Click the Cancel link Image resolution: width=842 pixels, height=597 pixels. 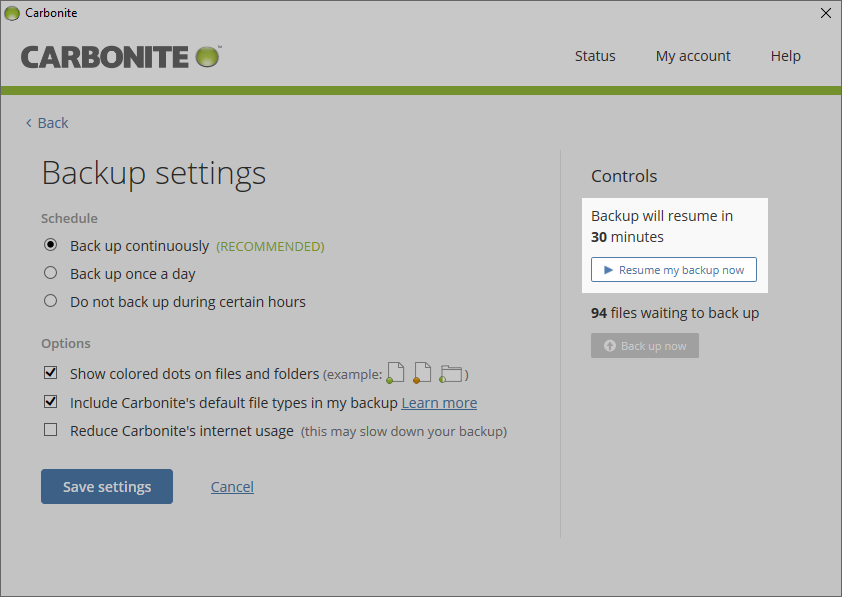(x=232, y=487)
